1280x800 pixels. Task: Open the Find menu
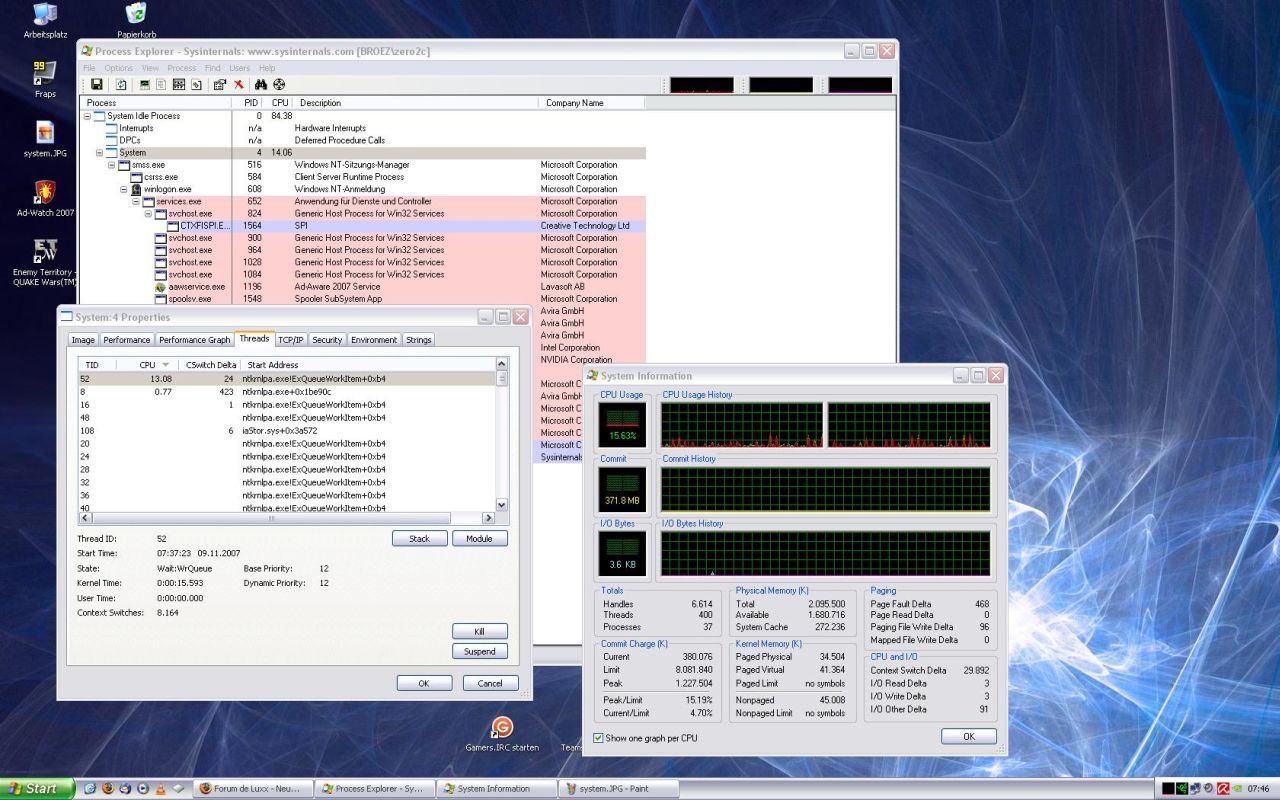(x=212, y=68)
